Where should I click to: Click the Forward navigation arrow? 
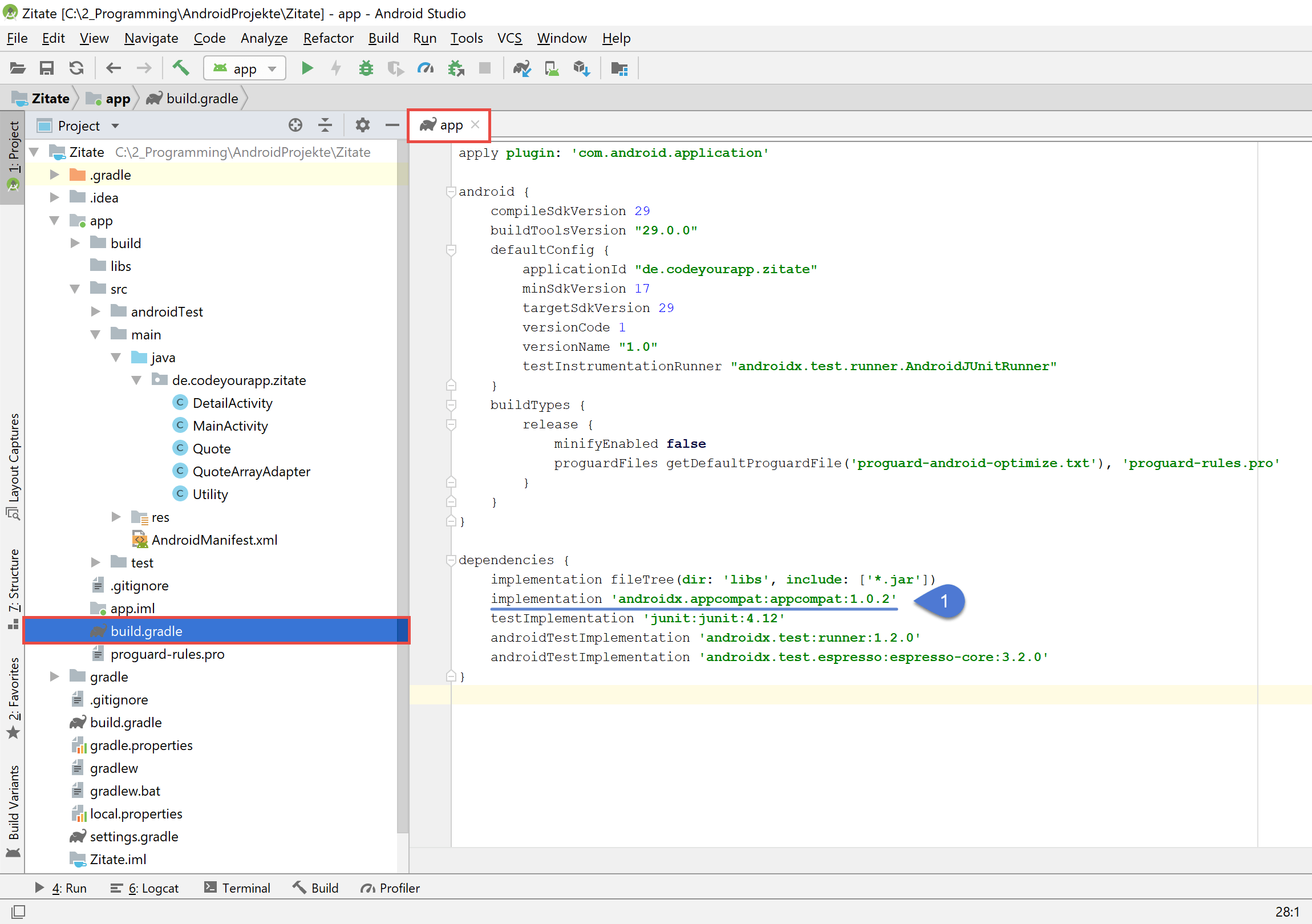pyautogui.click(x=144, y=68)
